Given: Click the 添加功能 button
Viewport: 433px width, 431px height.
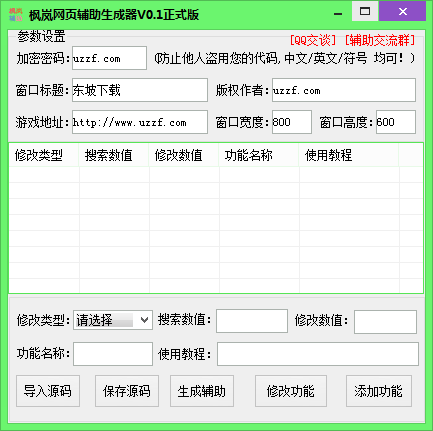Looking at the screenshot, I should click(379, 391).
